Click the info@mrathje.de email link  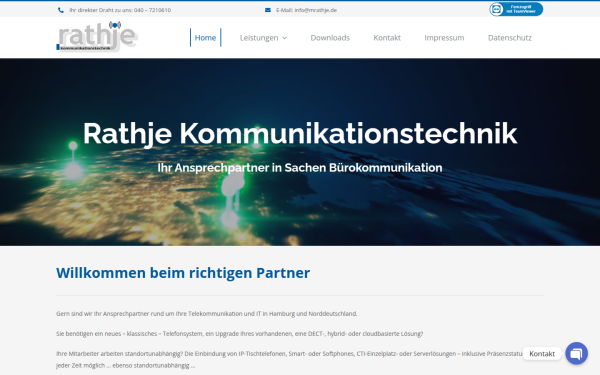coord(316,10)
